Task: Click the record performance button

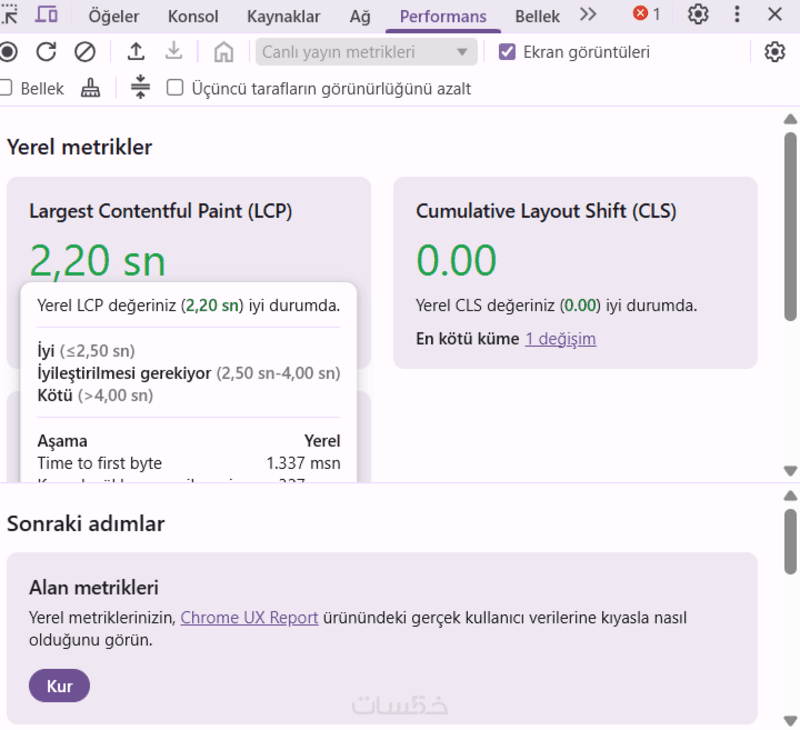Action: click(8, 52)
